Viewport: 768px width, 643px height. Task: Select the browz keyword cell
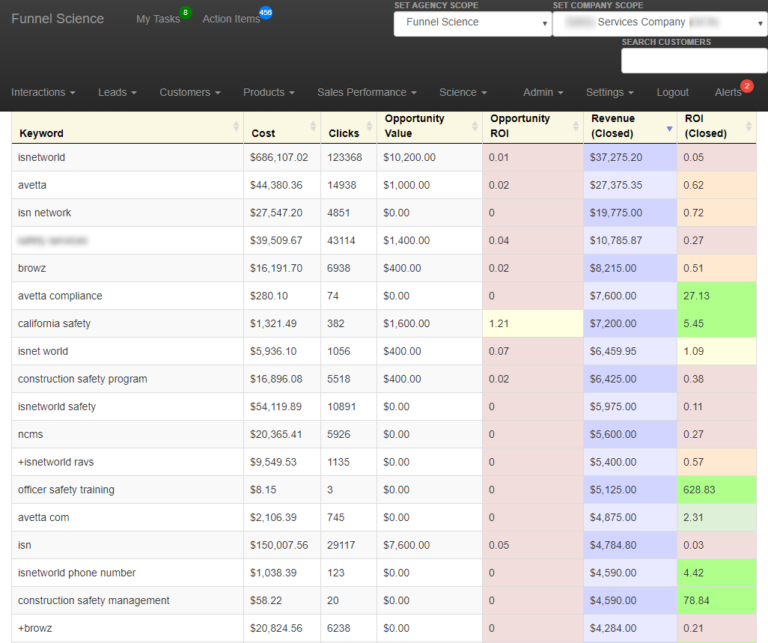[x=127, y=268]
